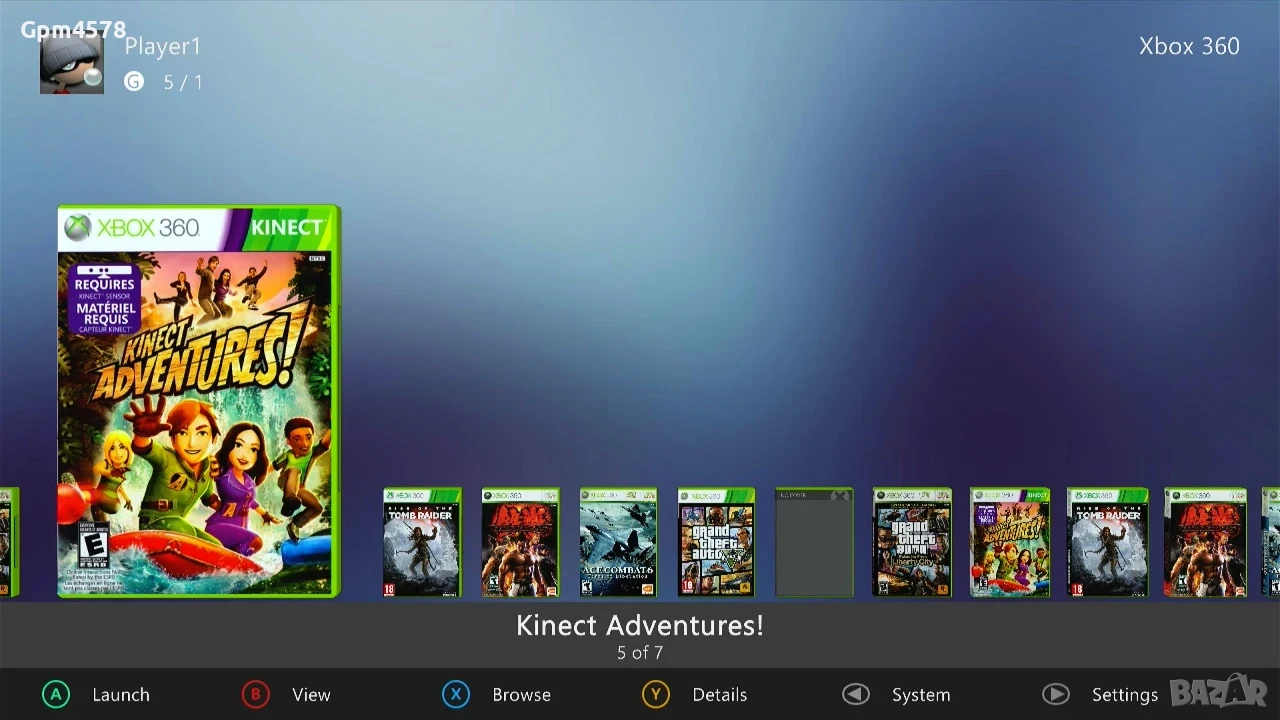Select the Browse label
1280x720 pixels.
coord(521,695)
